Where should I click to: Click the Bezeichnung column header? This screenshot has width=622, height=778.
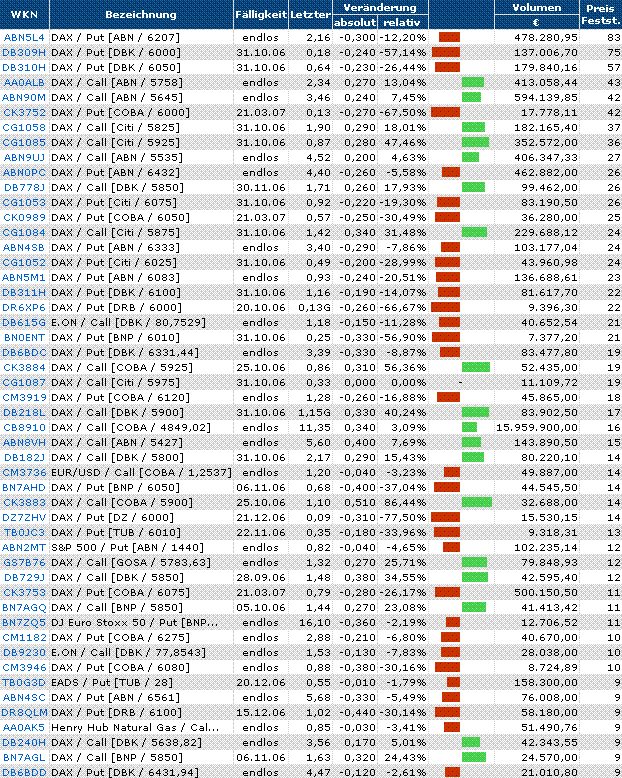click(x=141, y=14)
